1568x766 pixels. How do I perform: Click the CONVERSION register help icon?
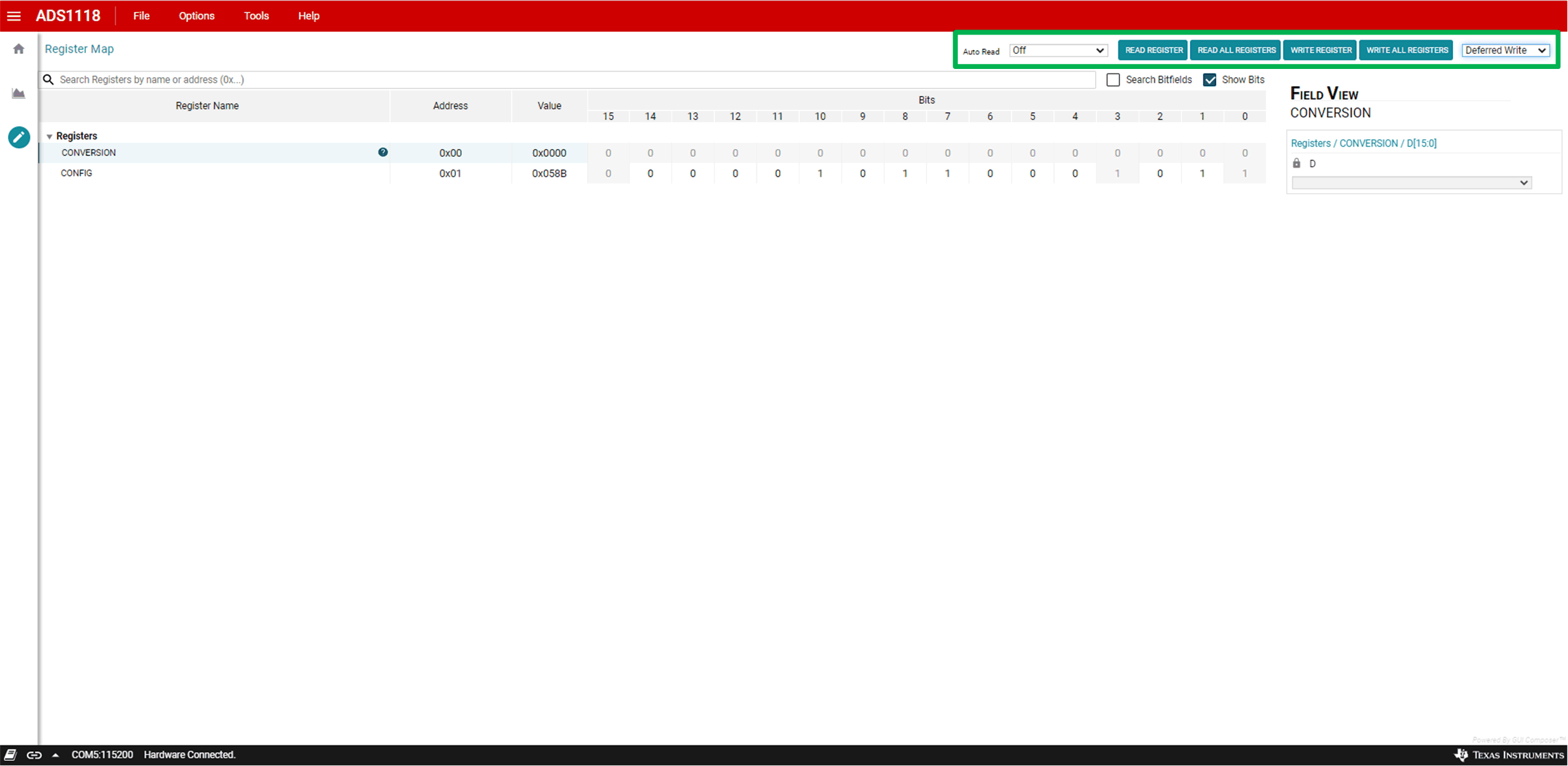383,152
